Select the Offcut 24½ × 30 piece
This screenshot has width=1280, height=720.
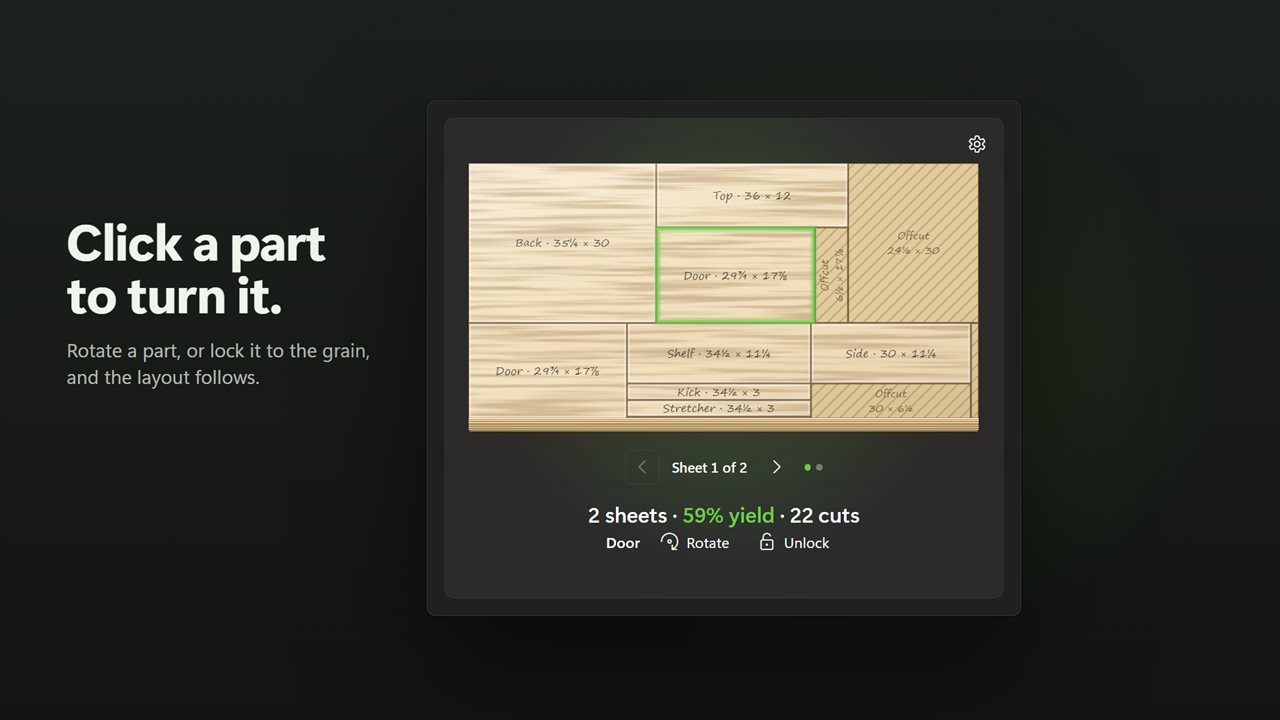coord(913,243)
